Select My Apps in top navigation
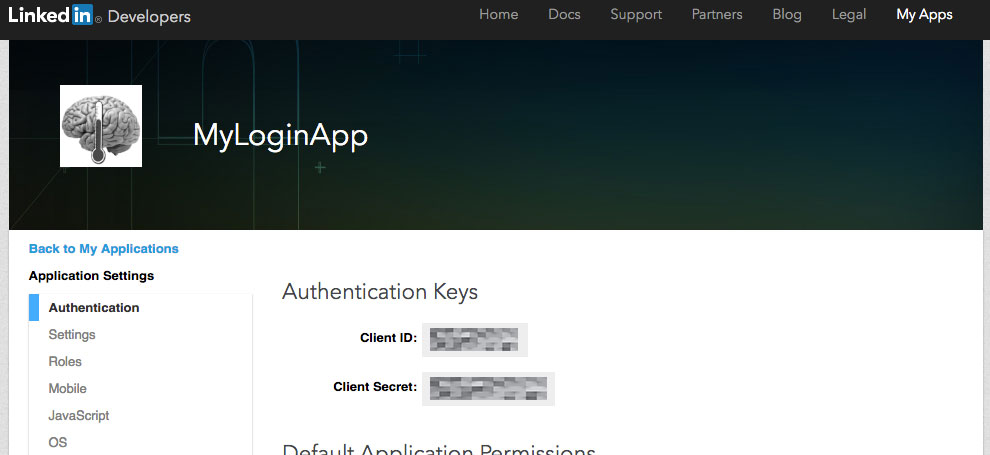The image size is (990, 455). tap(924, 15)
